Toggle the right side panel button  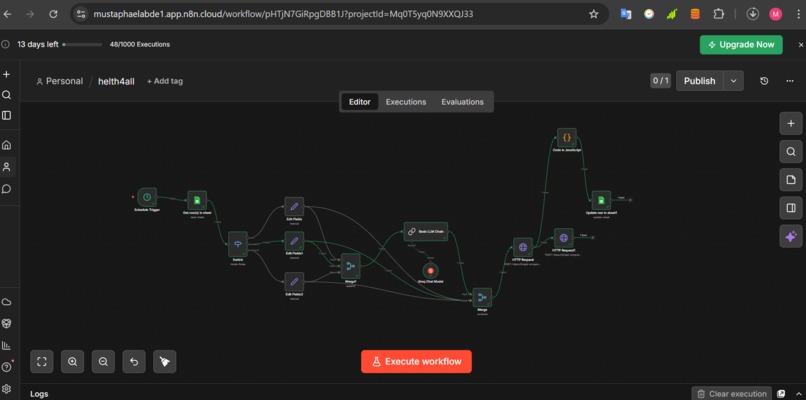click(791, 208)
